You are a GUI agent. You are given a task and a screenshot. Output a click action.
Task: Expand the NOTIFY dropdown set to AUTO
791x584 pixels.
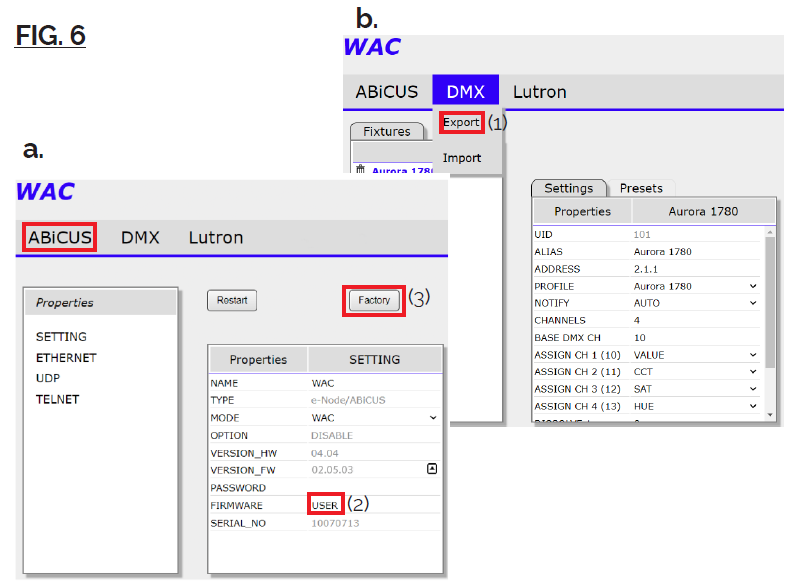tap(752, 303)
